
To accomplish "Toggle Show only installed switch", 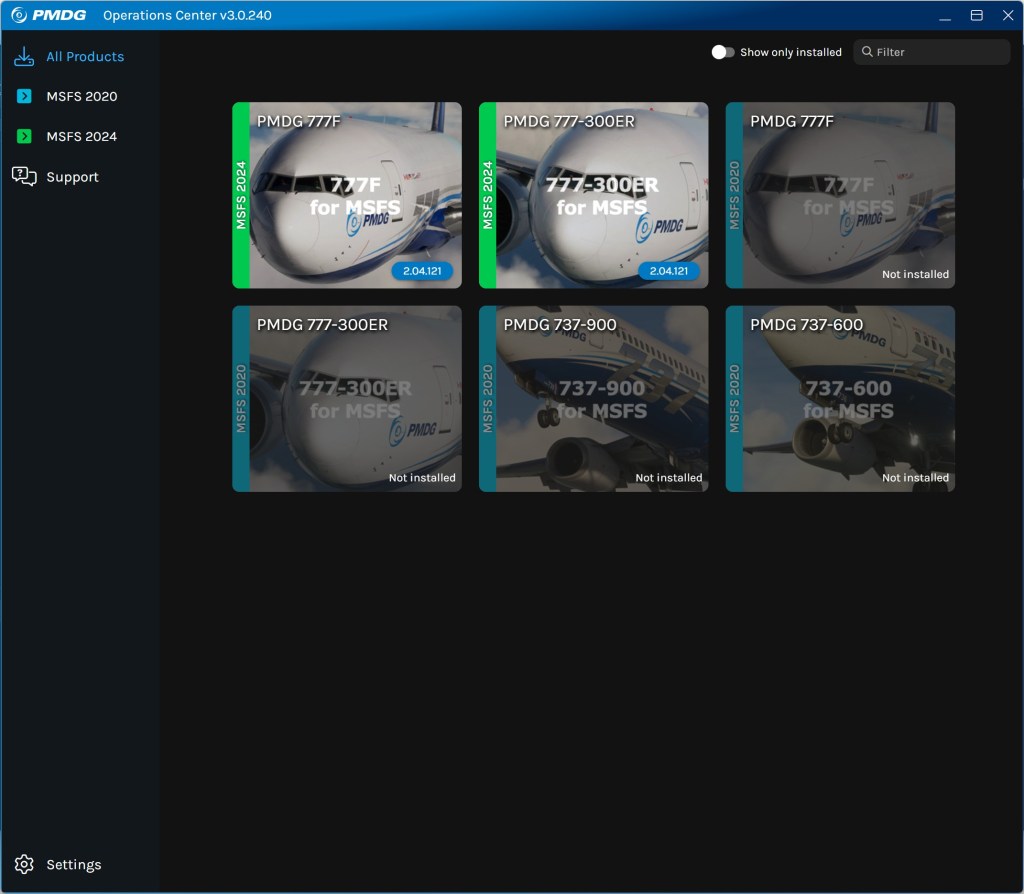I will pos(722,52).
